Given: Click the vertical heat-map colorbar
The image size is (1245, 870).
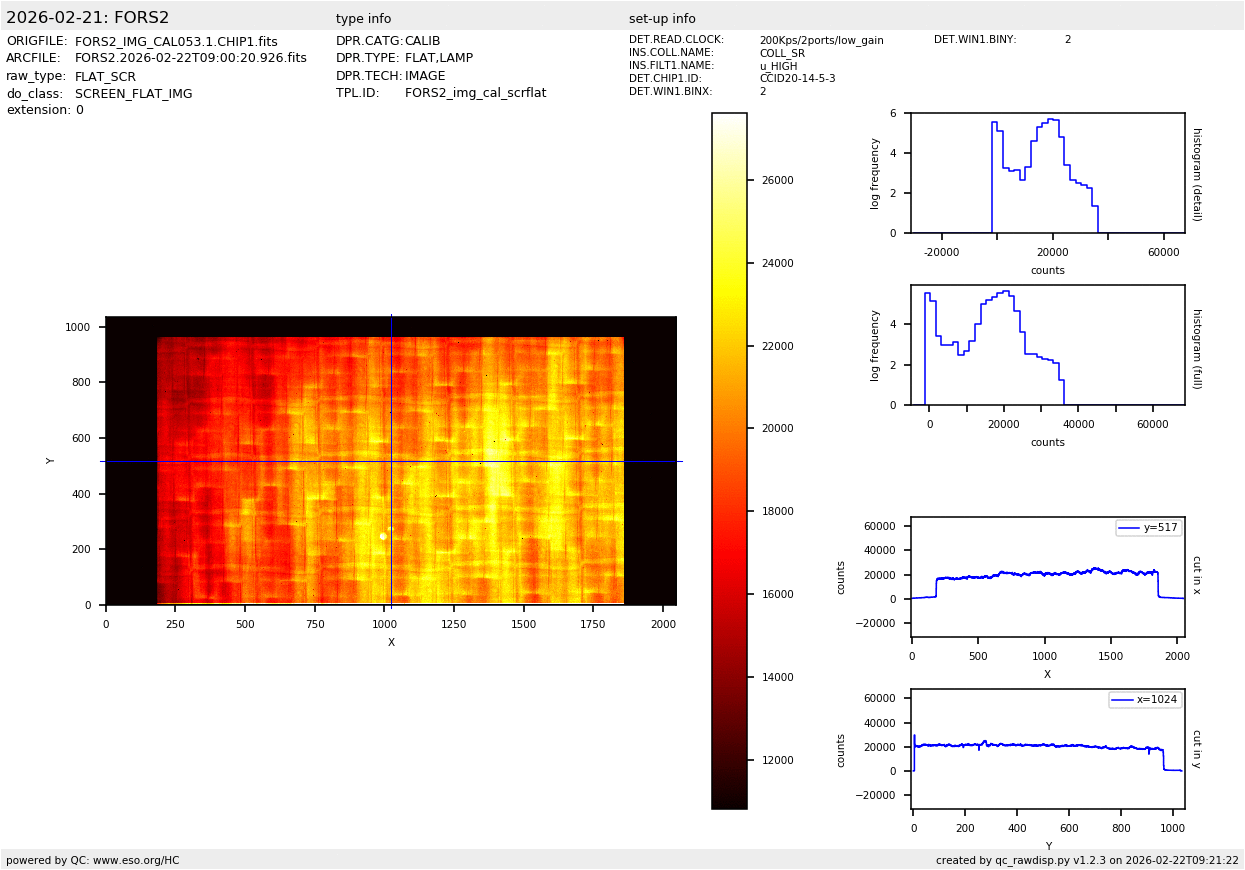Looking at the screenshot, I should tap(729, 460).
